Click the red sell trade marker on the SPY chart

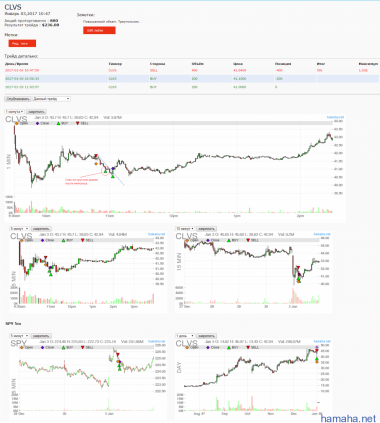[118, 355]
